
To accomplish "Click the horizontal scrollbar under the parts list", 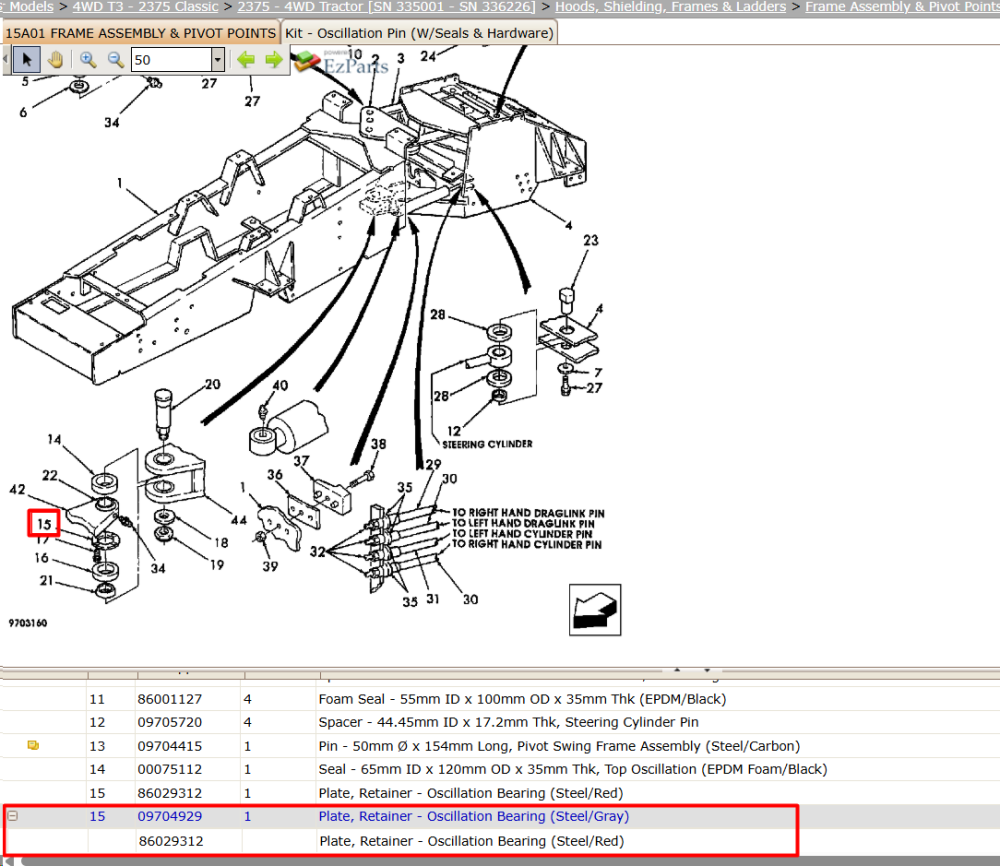I will [x=510, y=862].
